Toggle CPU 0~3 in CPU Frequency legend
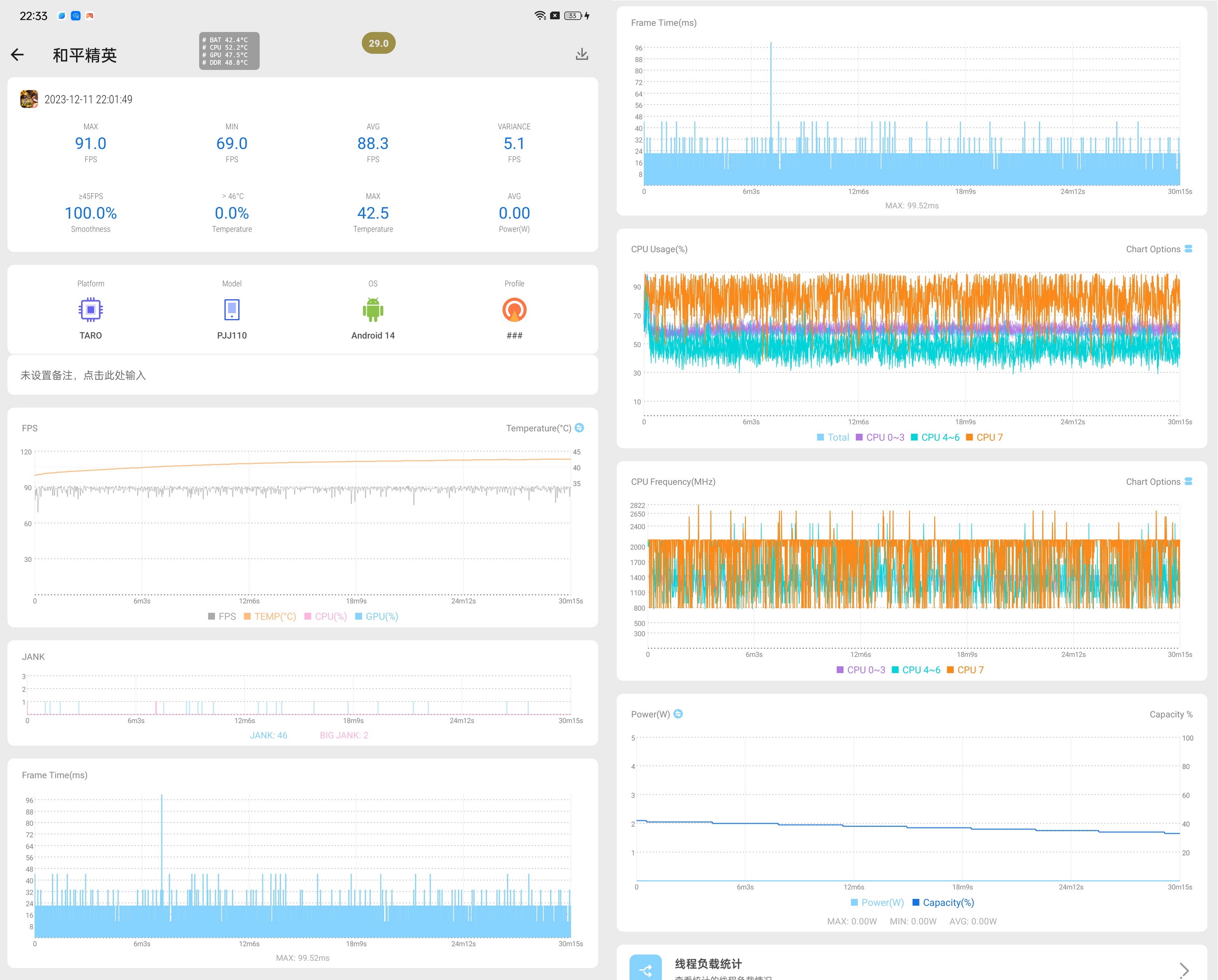Viewport: 1218px width, 980px height. coord(860,670)
